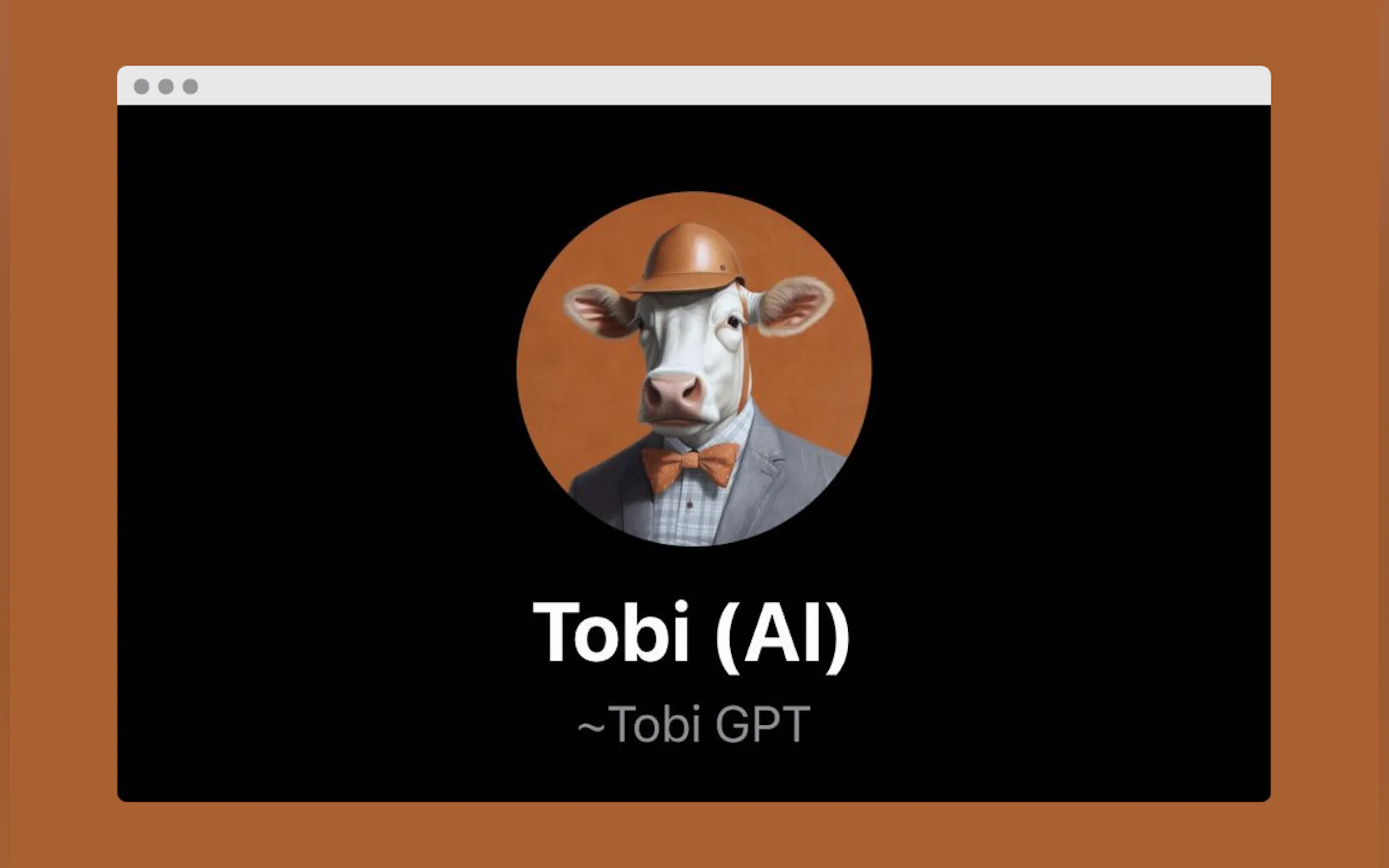This screenshot has width=1389, height=868.
Task: Click the gray suit jacket lapel
Action: 758,477
